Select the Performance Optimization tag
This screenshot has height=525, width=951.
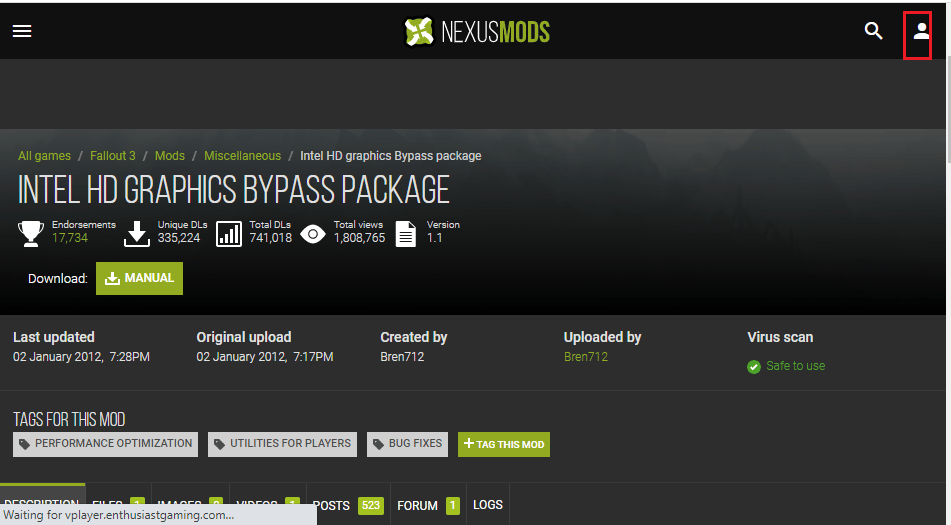point(106,444)
